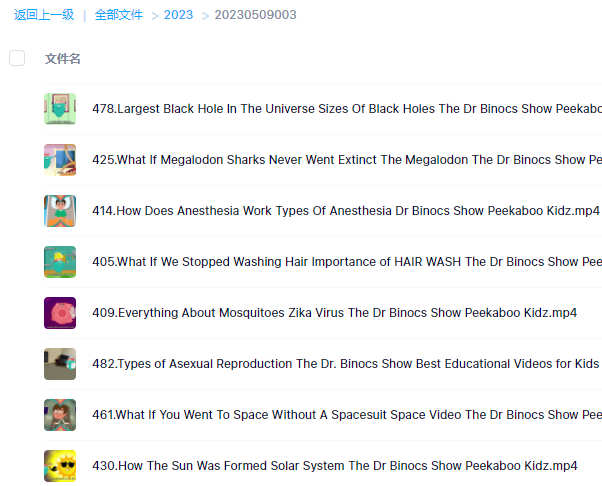Open the 414 Anesthesia video thumbnail

(60, 211)
